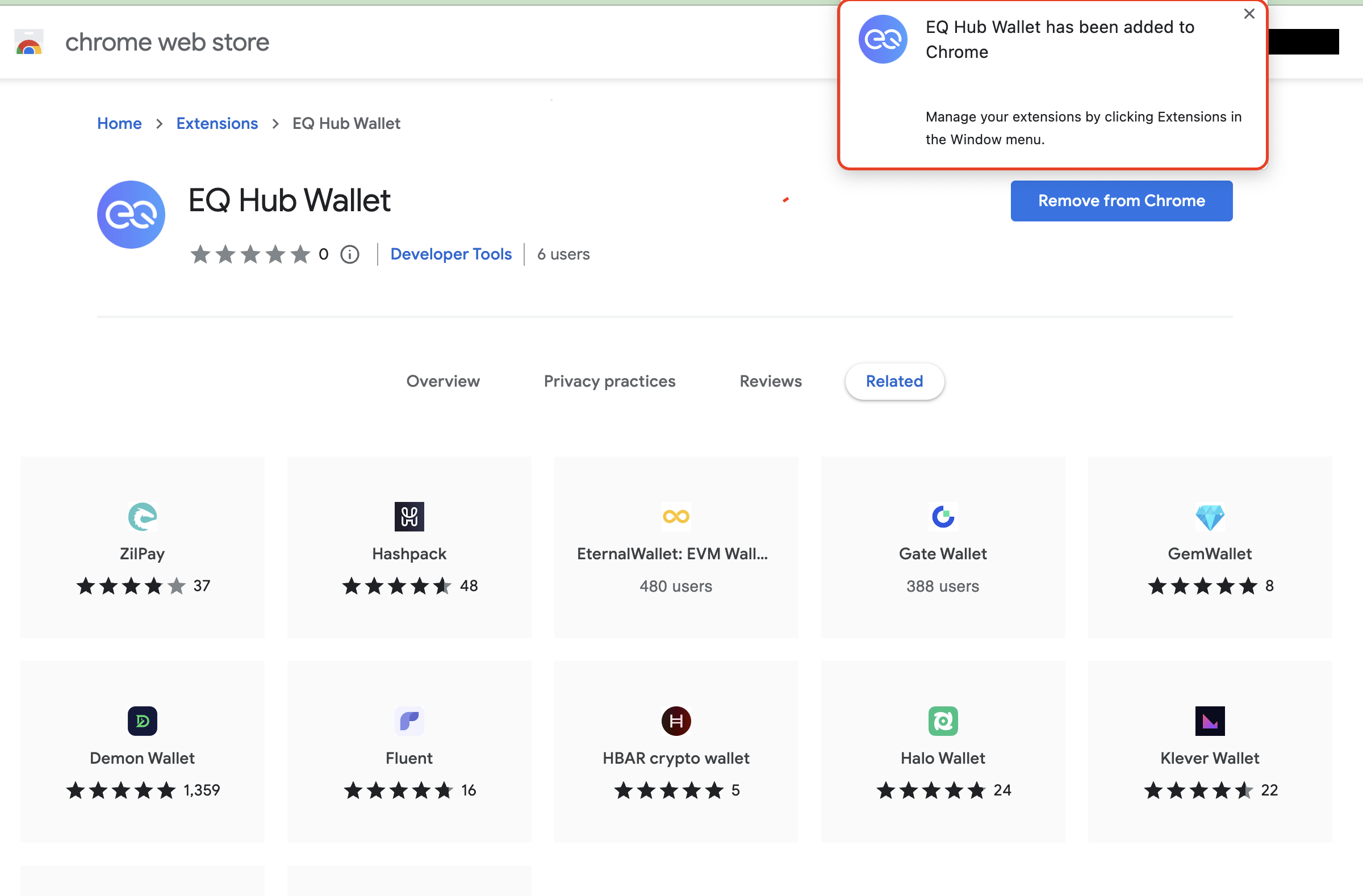Open the Klever Wallet card

pyautogui.click(x=1210, y=751)
